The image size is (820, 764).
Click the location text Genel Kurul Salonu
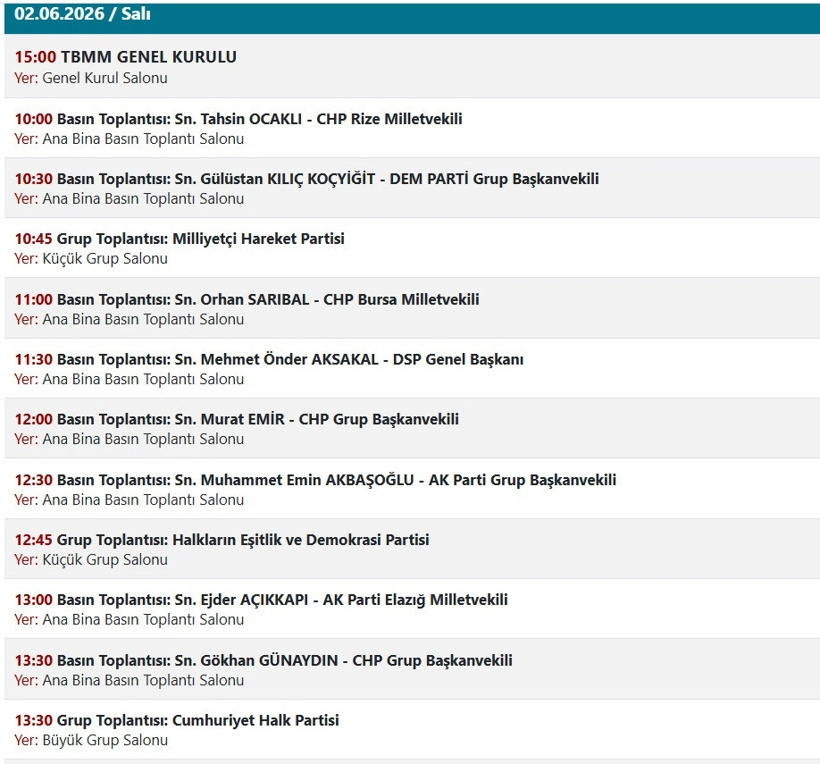tap(105, 78)
